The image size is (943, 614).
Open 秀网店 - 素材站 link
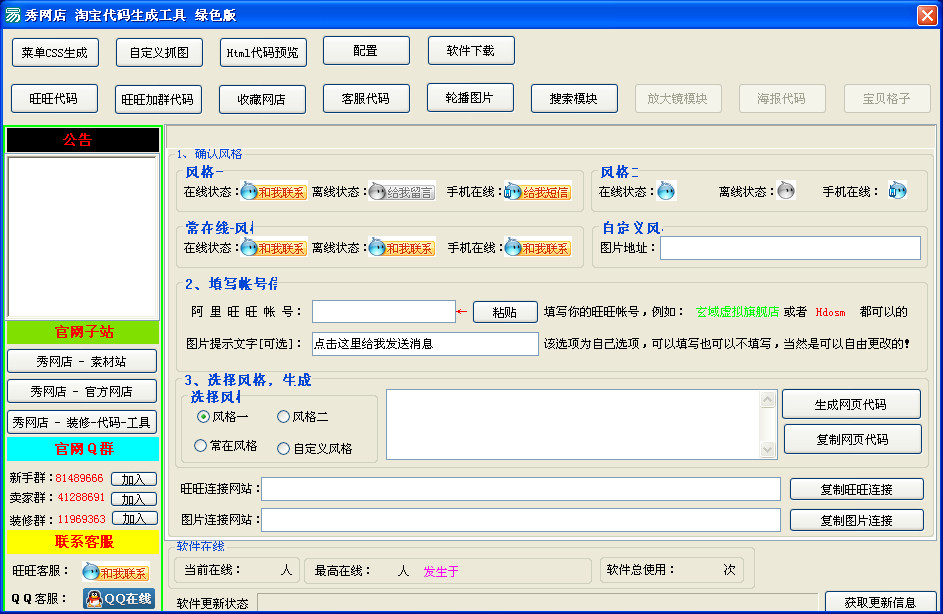[82, 361]
